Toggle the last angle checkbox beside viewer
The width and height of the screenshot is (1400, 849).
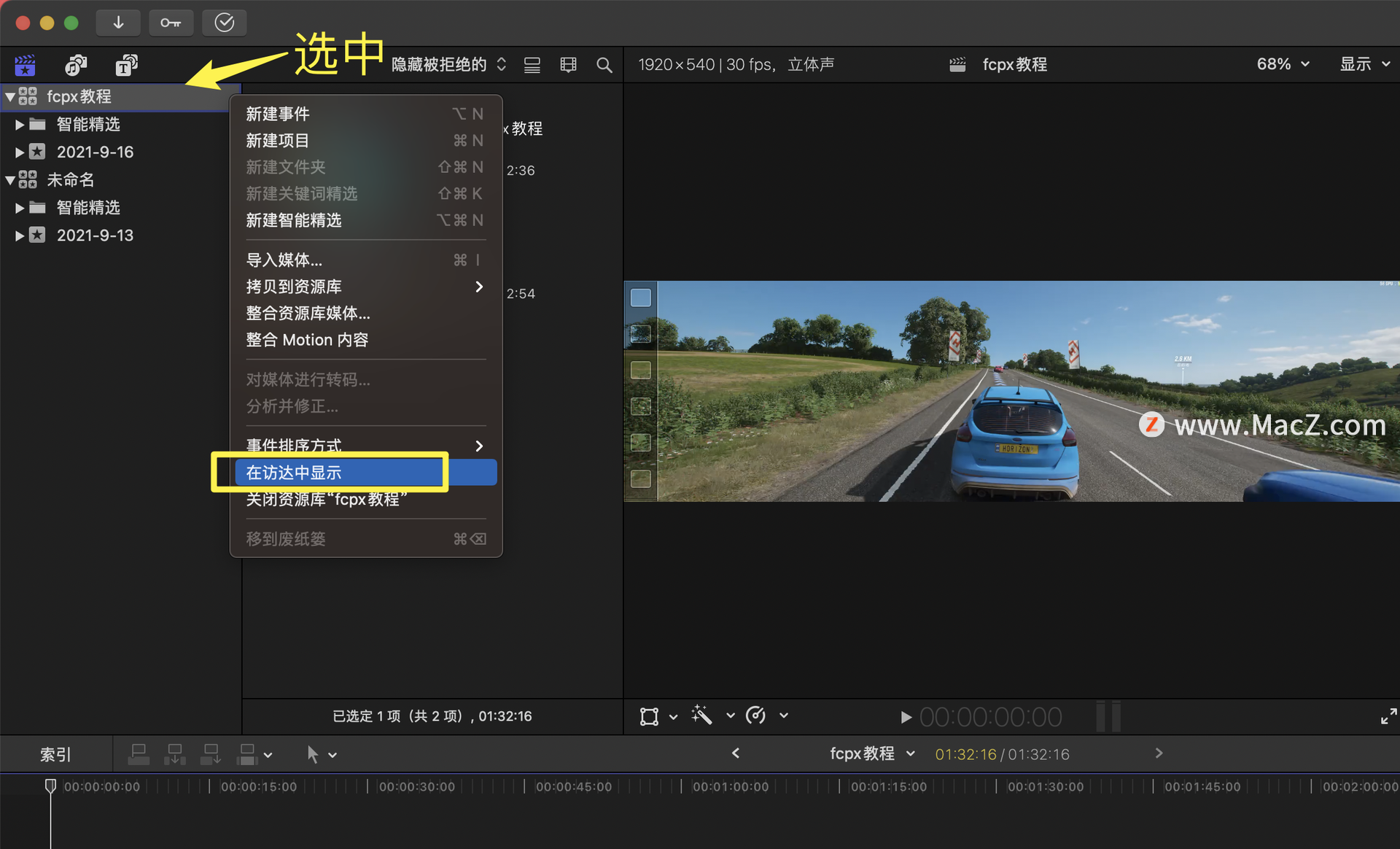[640, 478]
